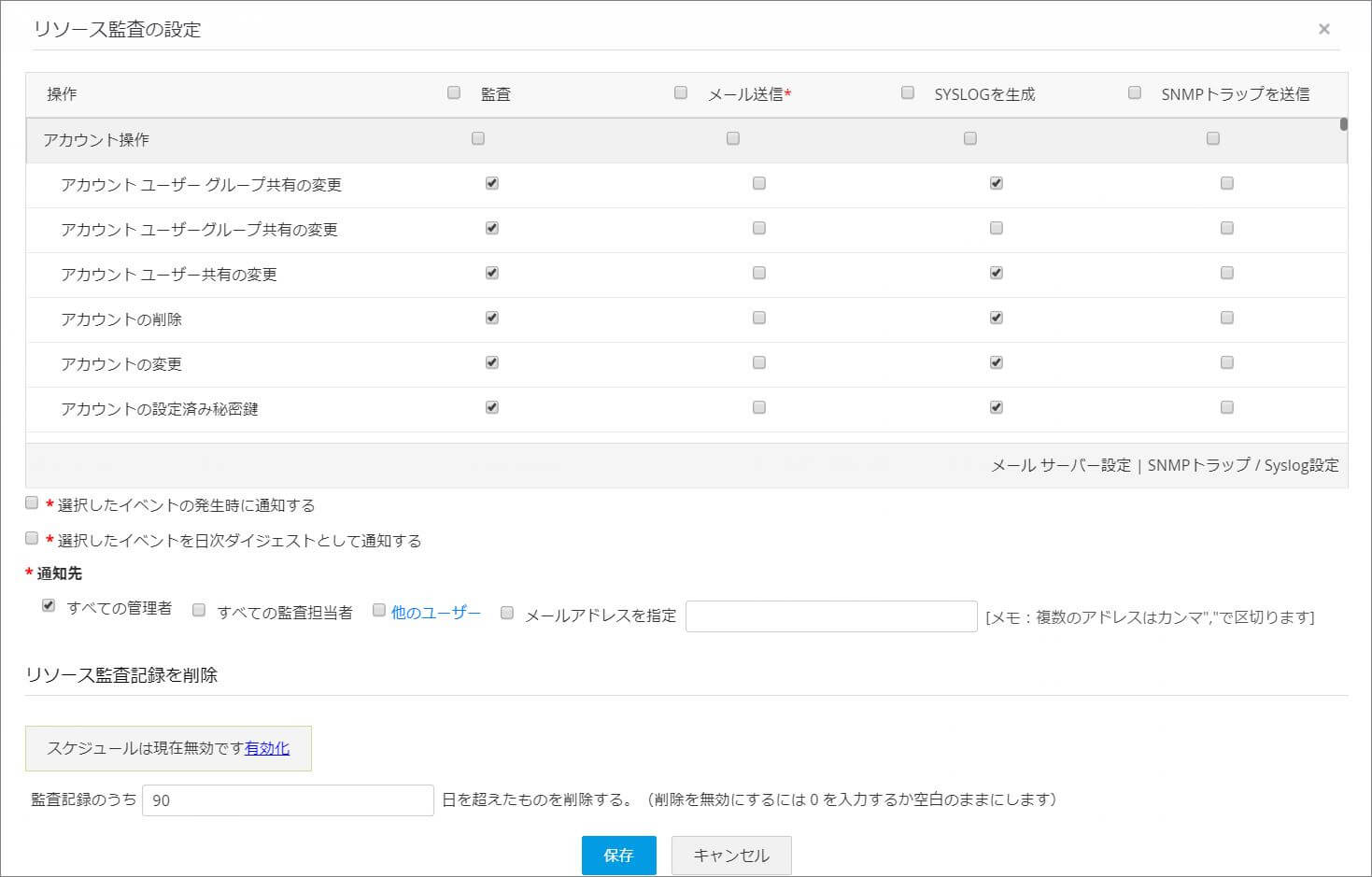Check the 監査 column header checkbox
The width and height of the screenshot is (1372, 877).
coord(454,92)
